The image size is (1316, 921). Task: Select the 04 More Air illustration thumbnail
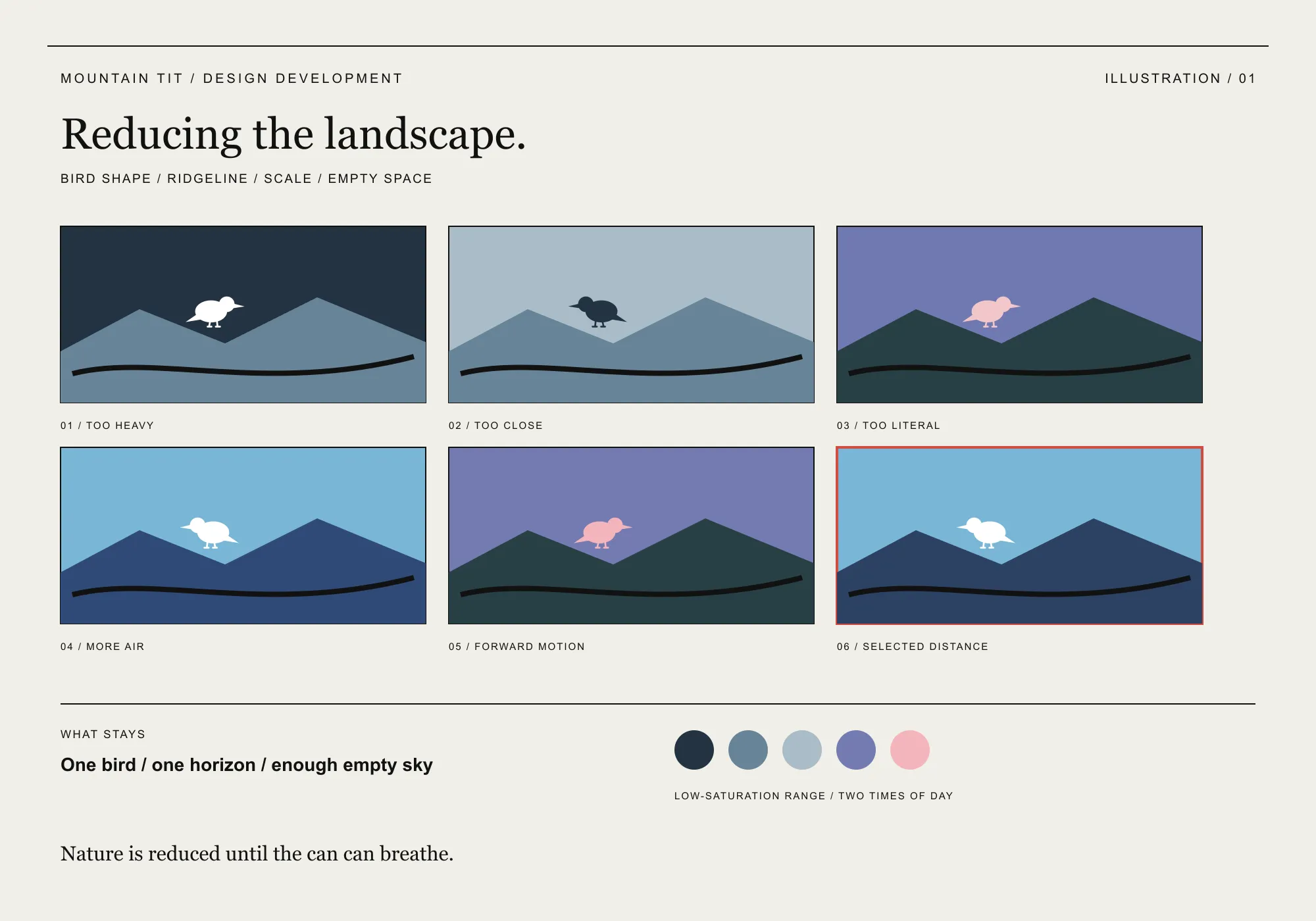coord(243,535)
